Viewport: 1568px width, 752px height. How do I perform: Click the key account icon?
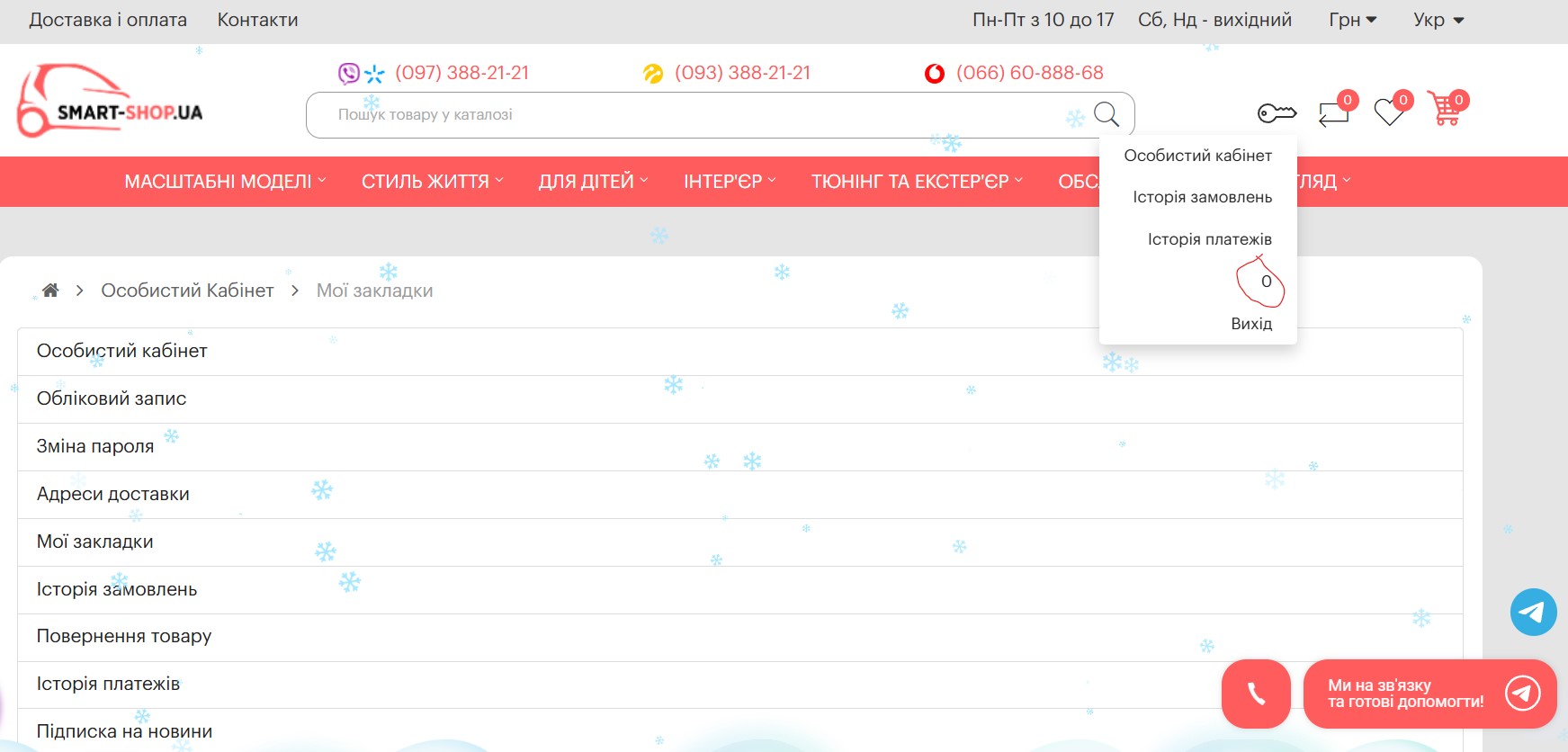click(1277, 113)
